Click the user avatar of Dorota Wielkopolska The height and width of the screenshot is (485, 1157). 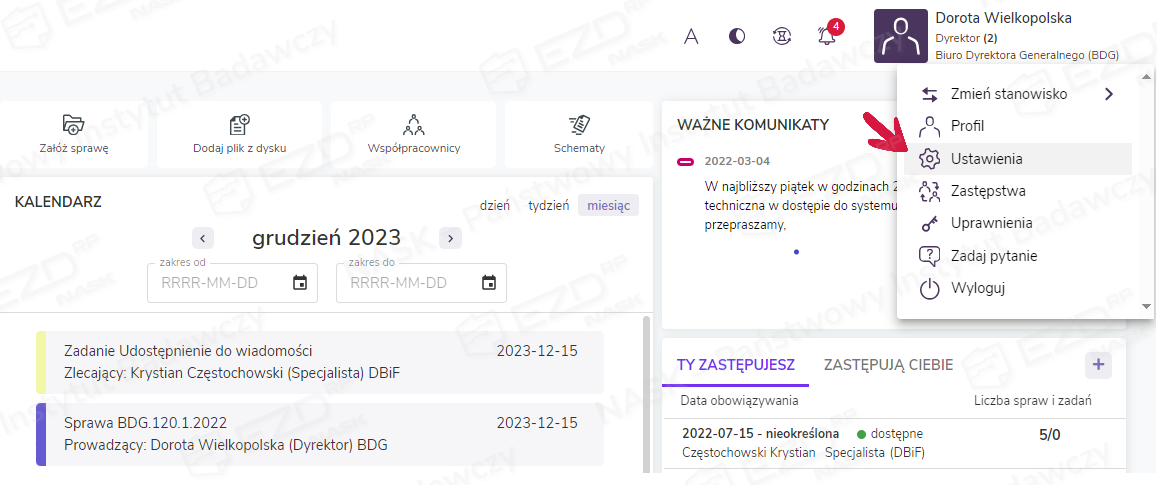point(900,36)
